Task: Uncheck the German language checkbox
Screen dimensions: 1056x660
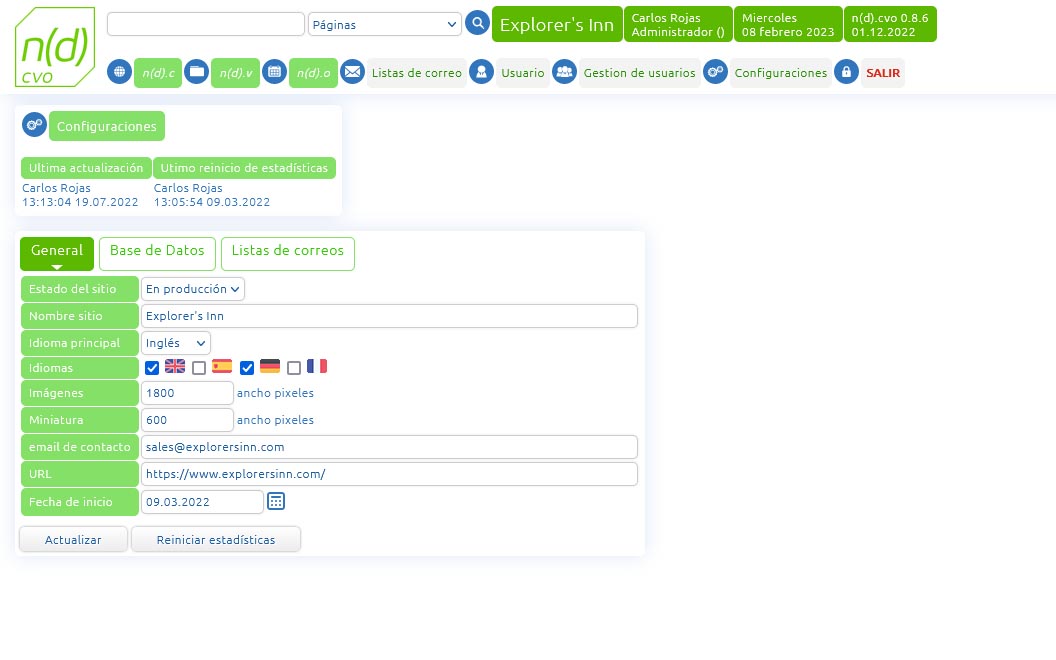Action: pos(247,368)
